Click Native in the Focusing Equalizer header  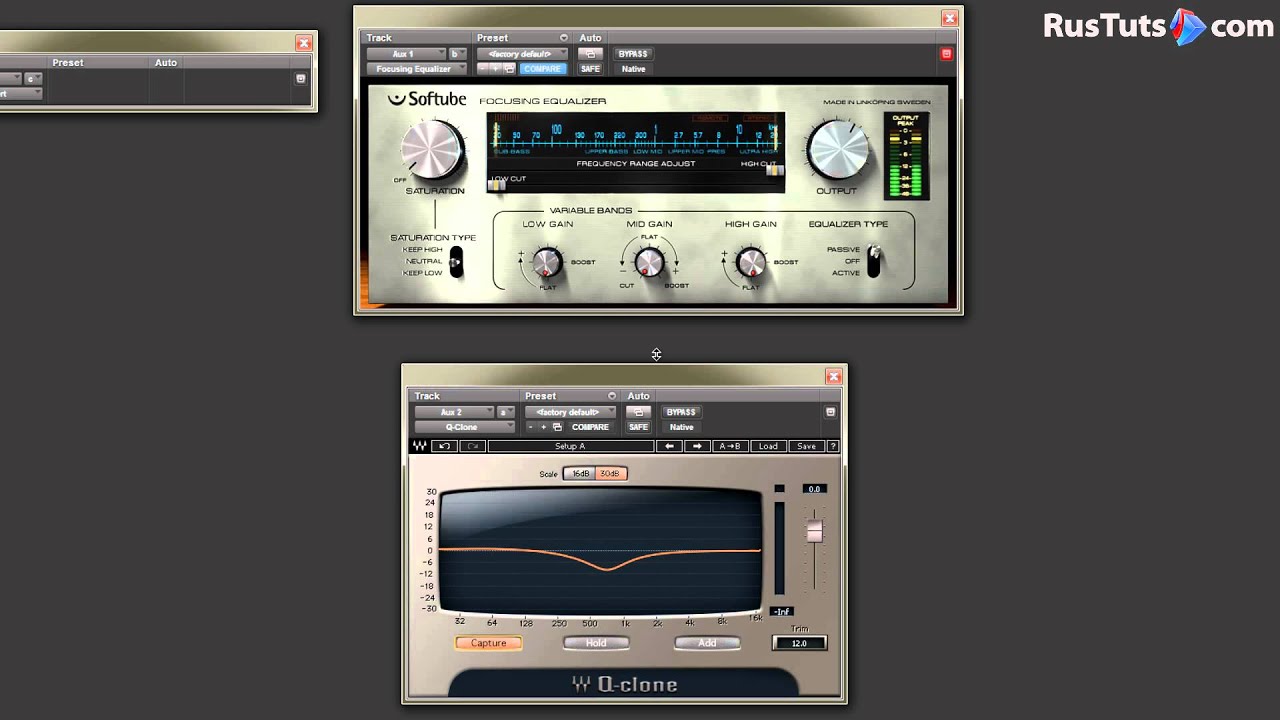[633, 69]
